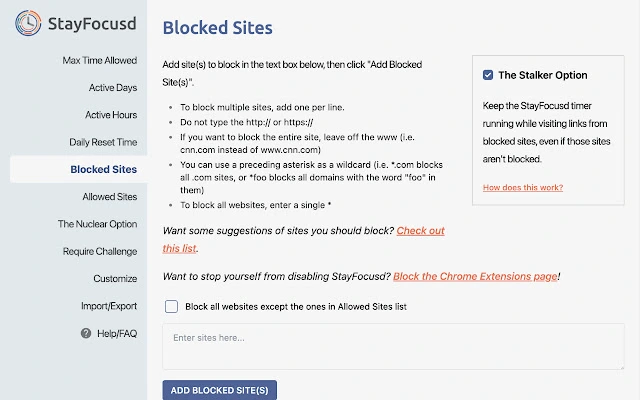
Task: Click the 'The Stalker Option' label
Action: [x=543, y=75]
